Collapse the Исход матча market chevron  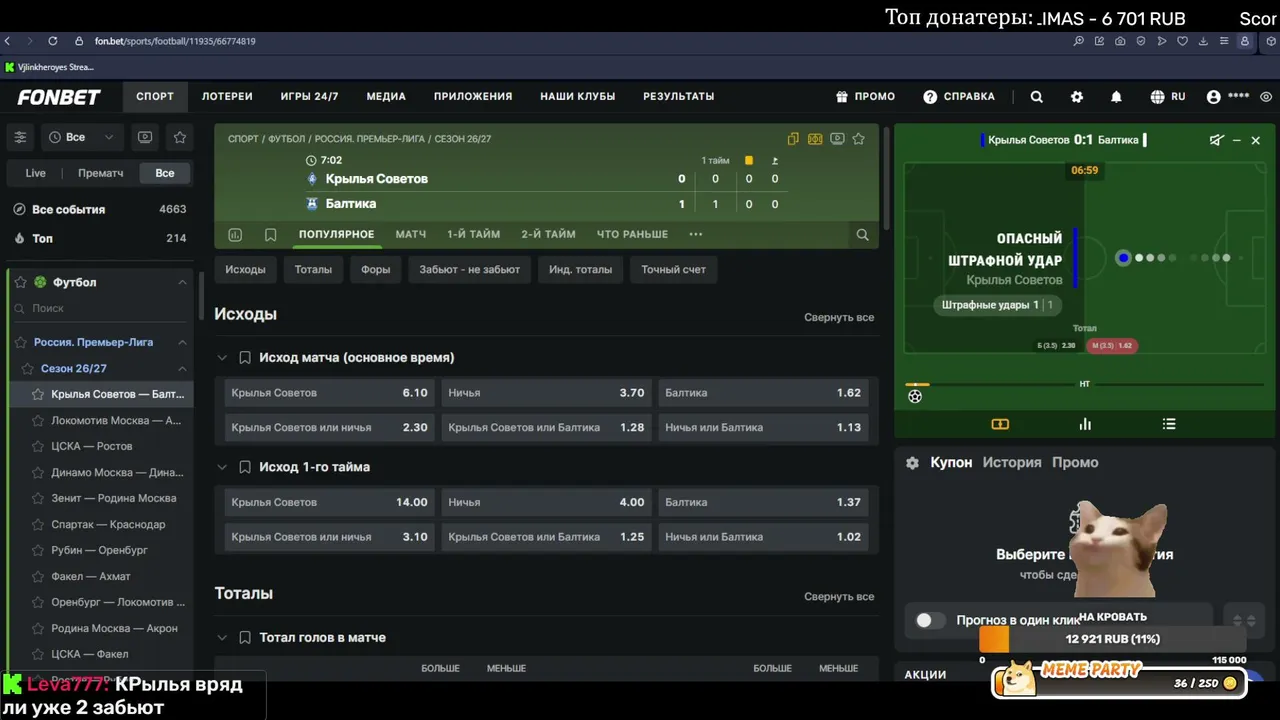[222, 357]
